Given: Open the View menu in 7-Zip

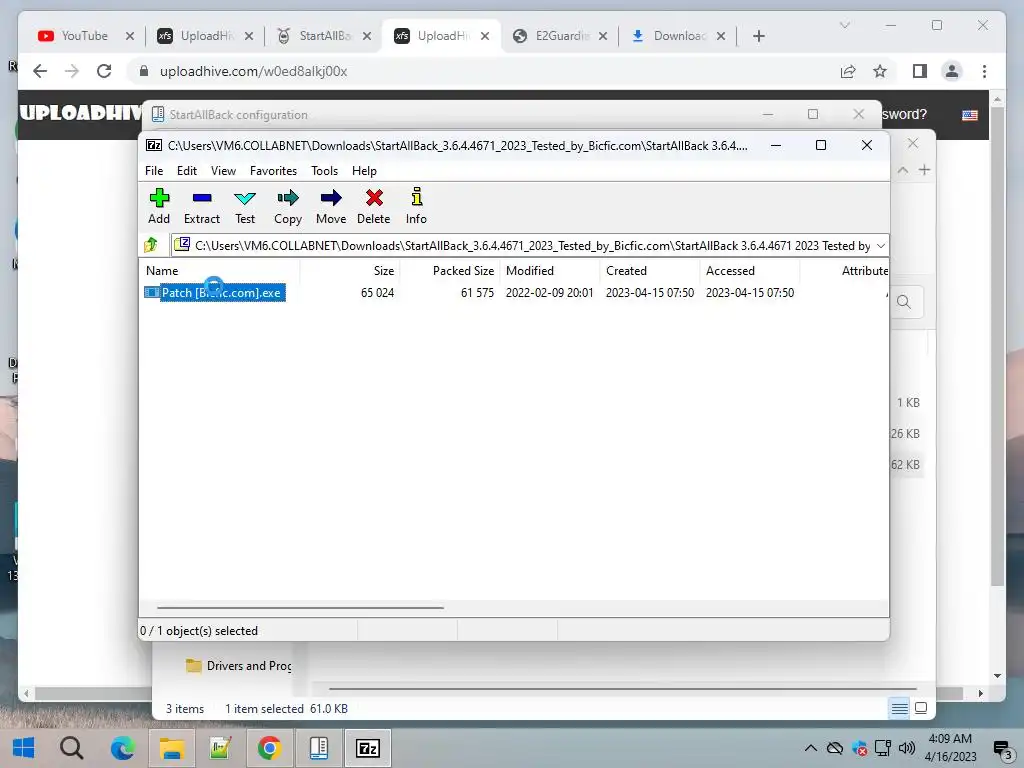Looking at the screenshot, I should pyautogui.click(x=223, y=170).
